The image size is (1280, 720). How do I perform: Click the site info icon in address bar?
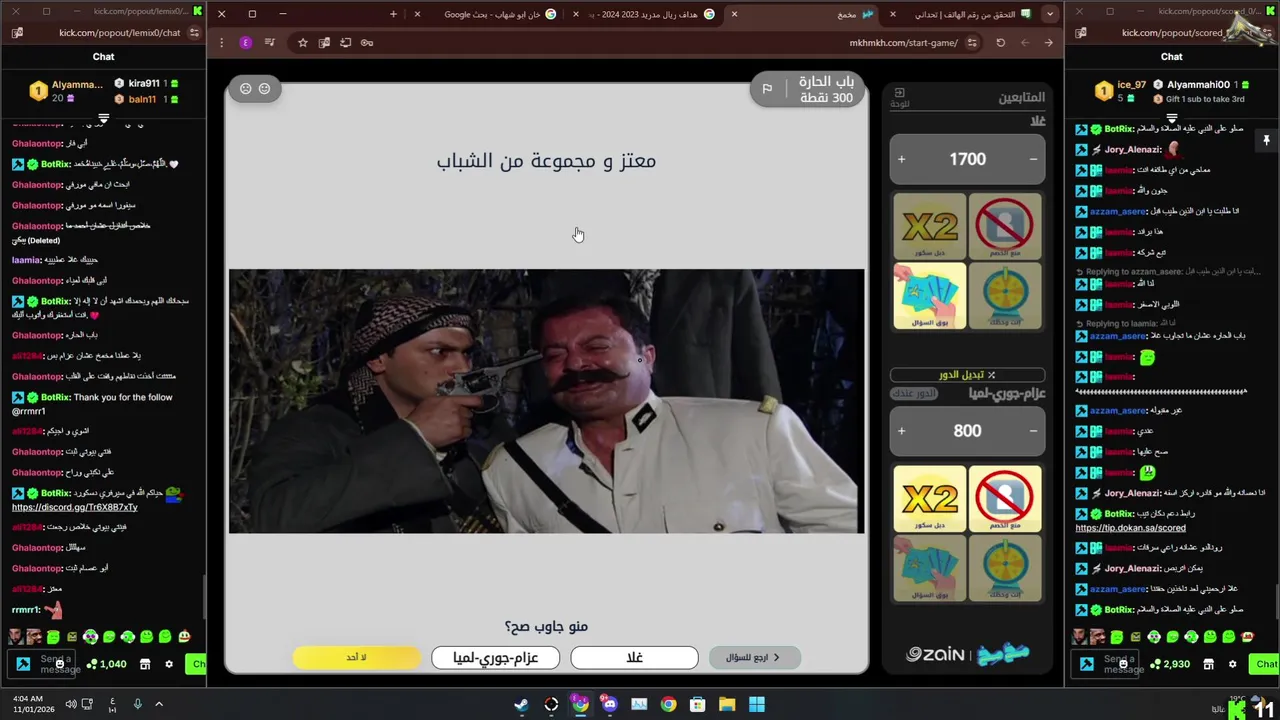click(x=972, y=43)
